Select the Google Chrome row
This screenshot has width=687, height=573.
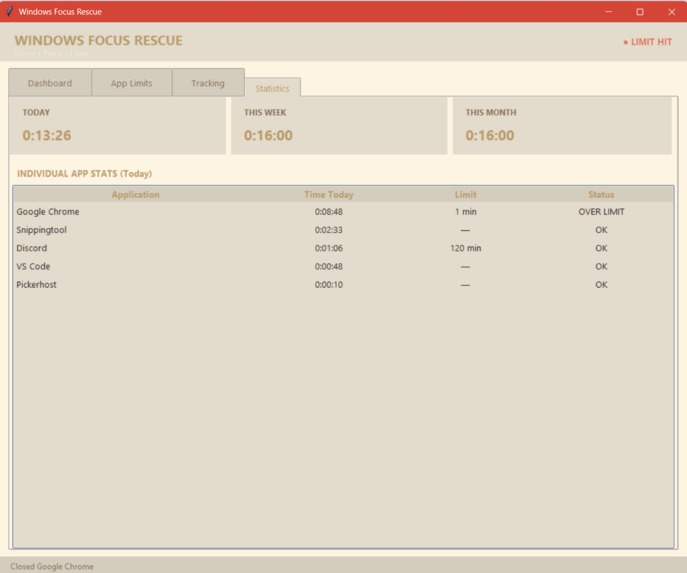point(344,212)
